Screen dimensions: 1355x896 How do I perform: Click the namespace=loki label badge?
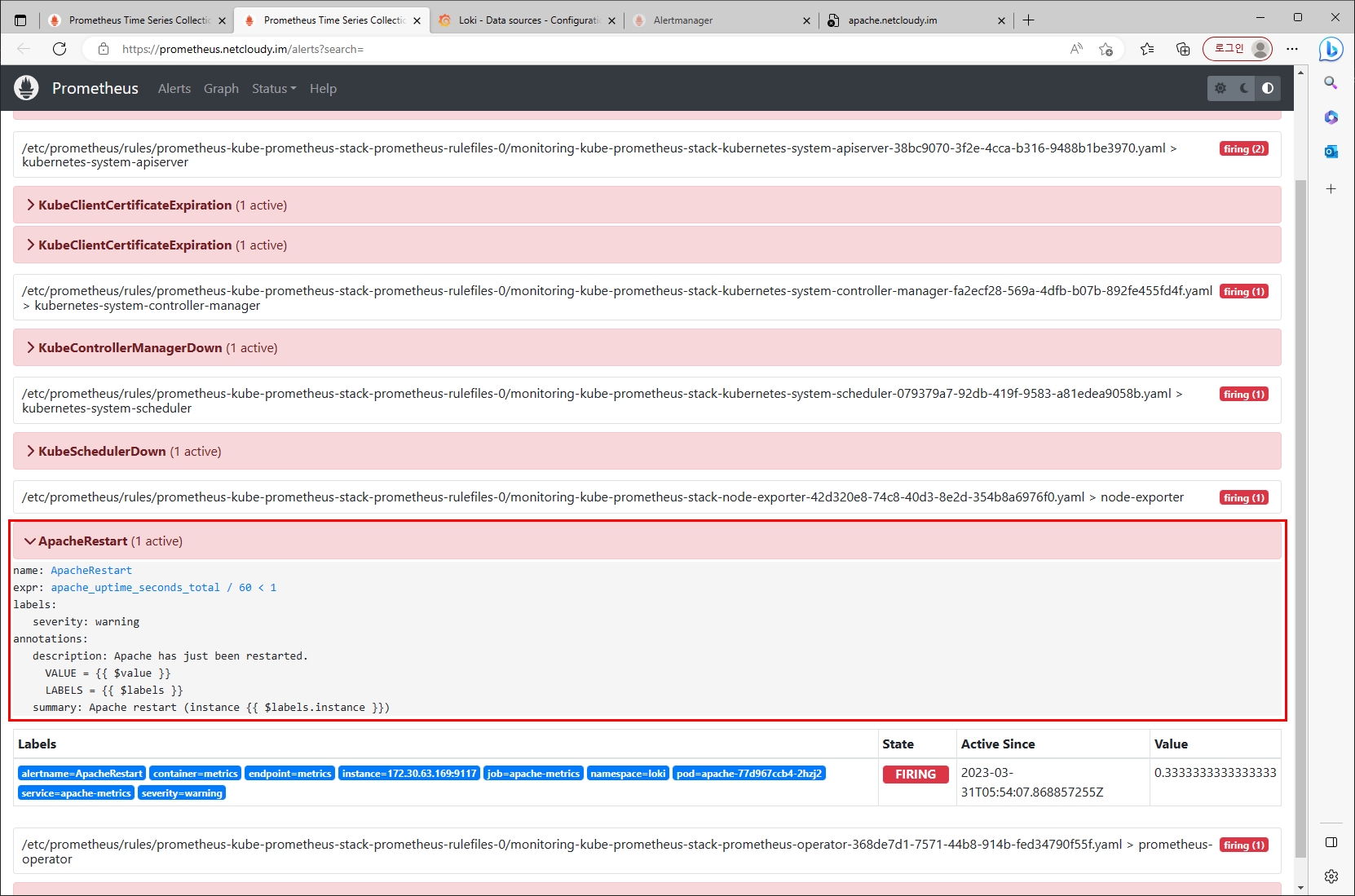[x=628, y=773]
